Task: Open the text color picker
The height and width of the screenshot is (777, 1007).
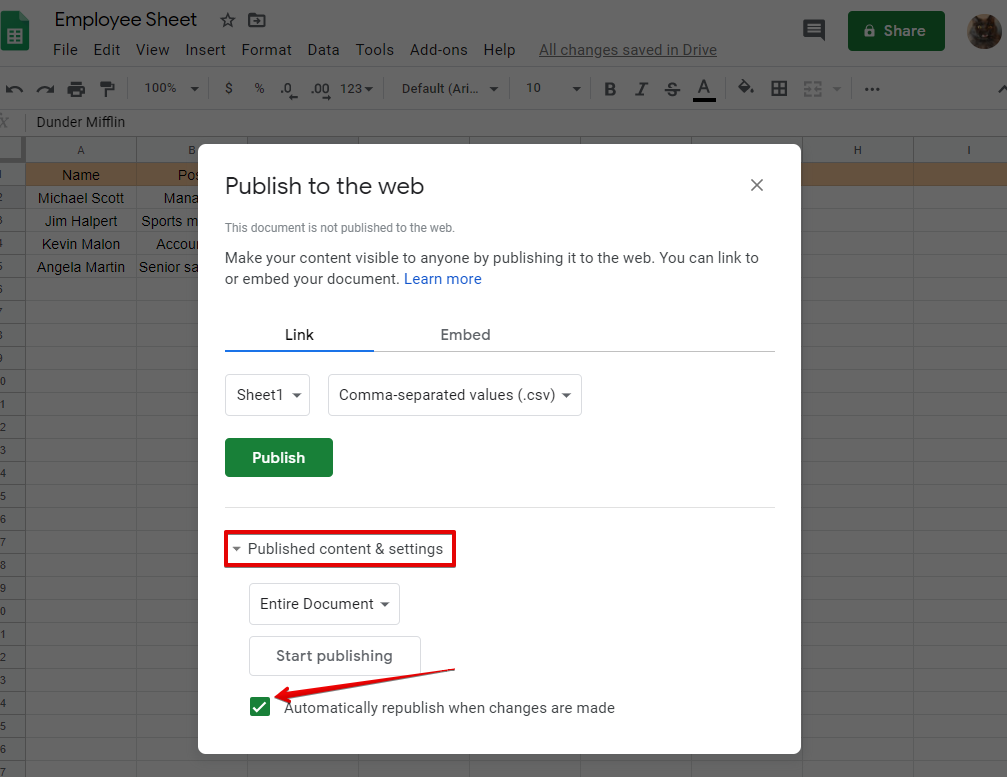Action: 704,89
